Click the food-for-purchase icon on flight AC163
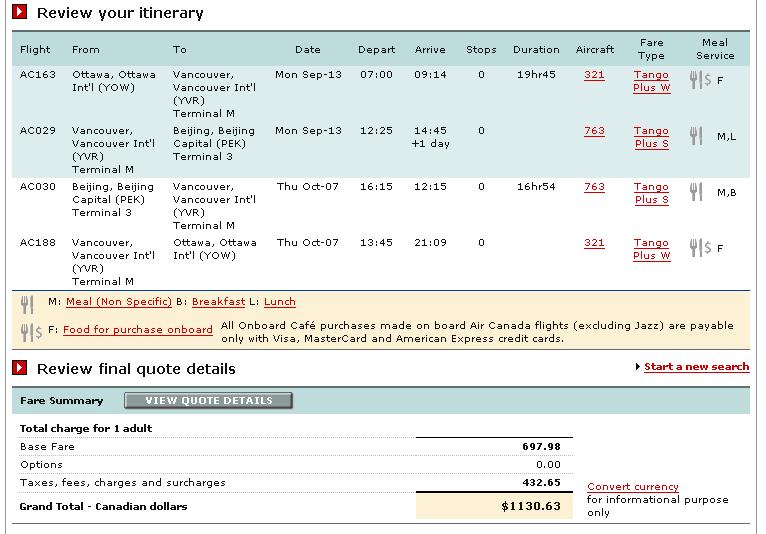 [700, 80]
